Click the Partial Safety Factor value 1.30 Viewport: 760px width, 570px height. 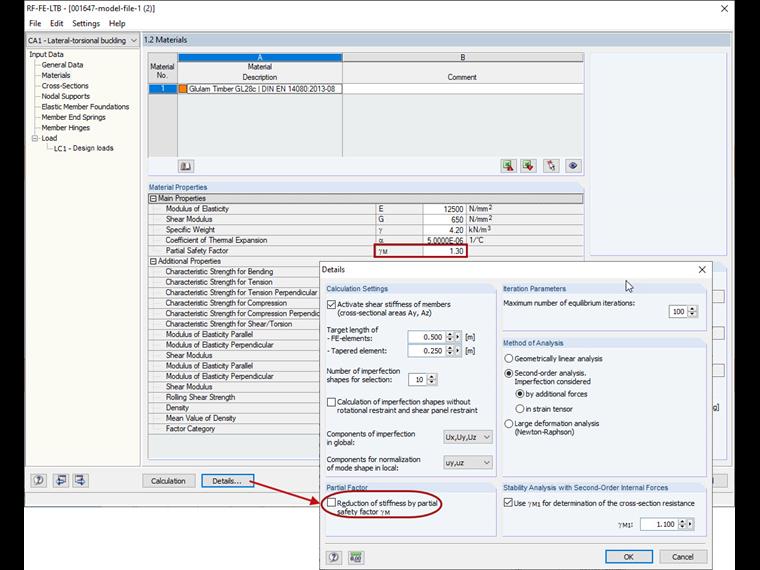pos(444,251)
